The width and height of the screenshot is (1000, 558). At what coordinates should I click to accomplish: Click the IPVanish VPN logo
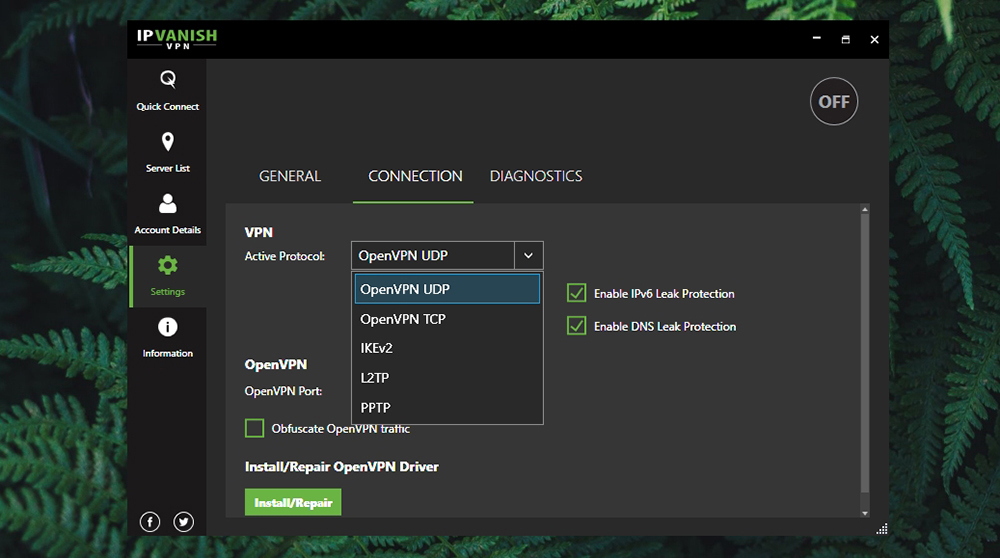click(177, 39)
